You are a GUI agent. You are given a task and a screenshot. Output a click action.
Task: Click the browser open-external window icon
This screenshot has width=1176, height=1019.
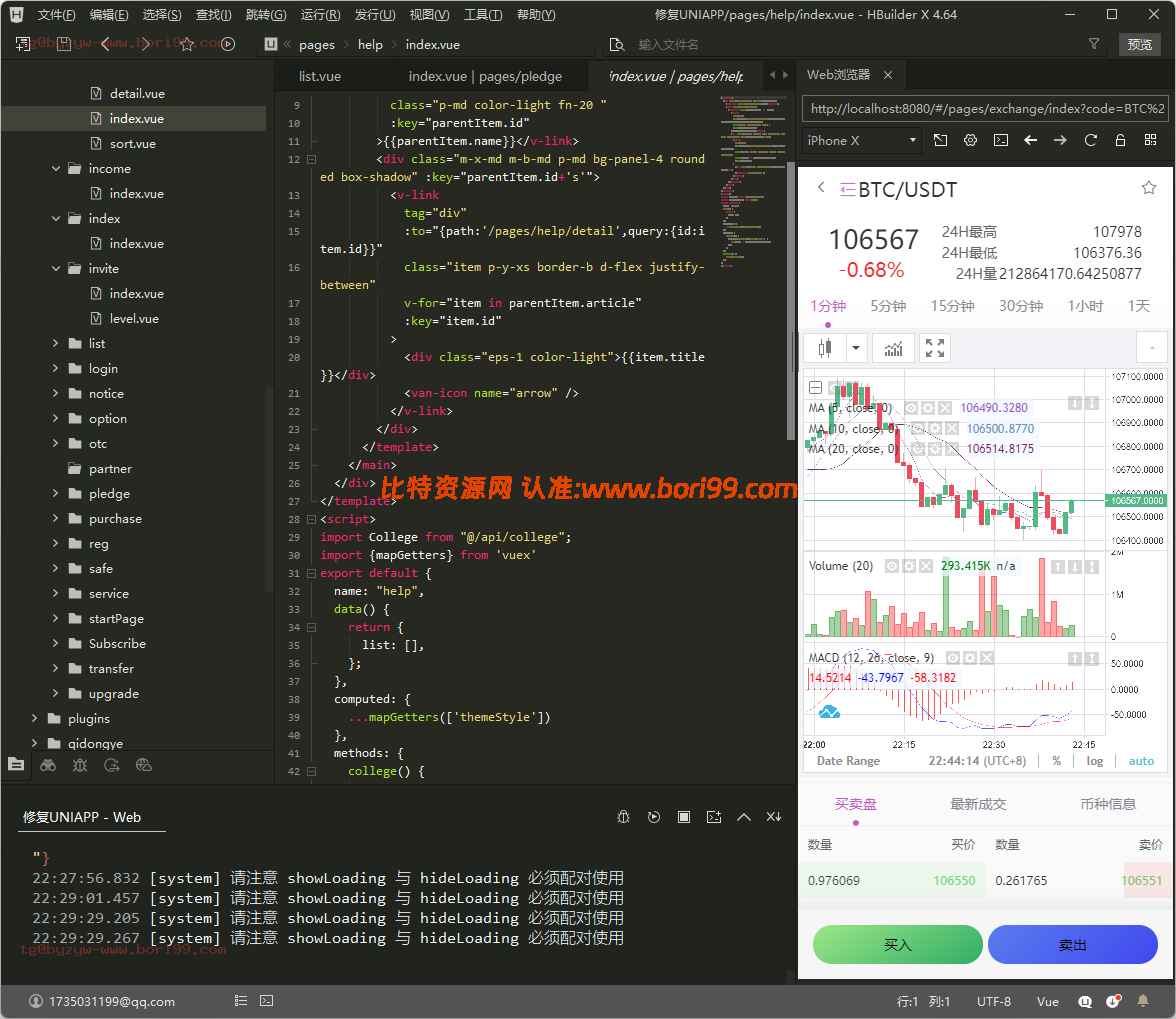tap(940, 140)
